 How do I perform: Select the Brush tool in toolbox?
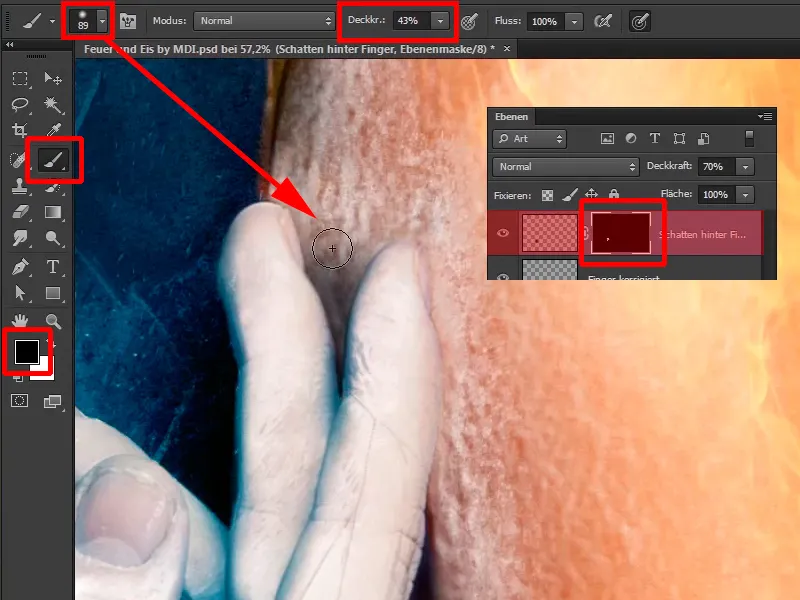[53, 160]
